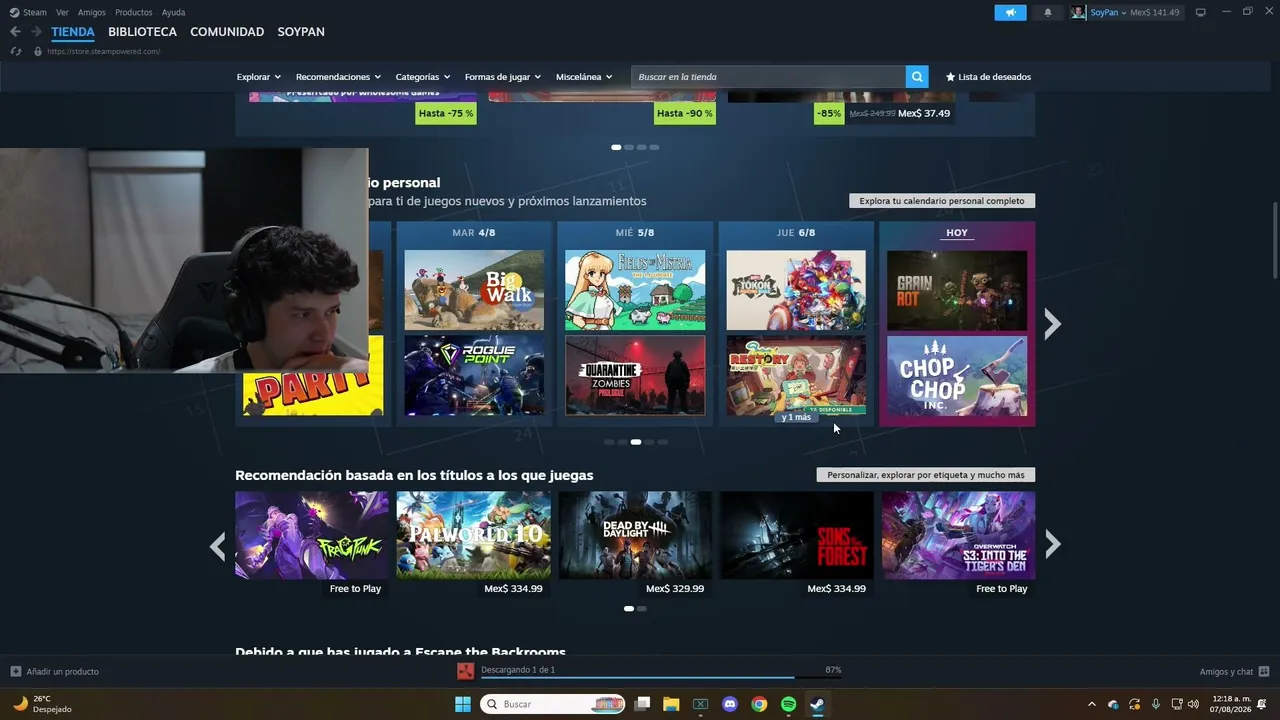Switch to the BIBLIOTECA tab
The image size is (1280, 720).
click(142, 32)
